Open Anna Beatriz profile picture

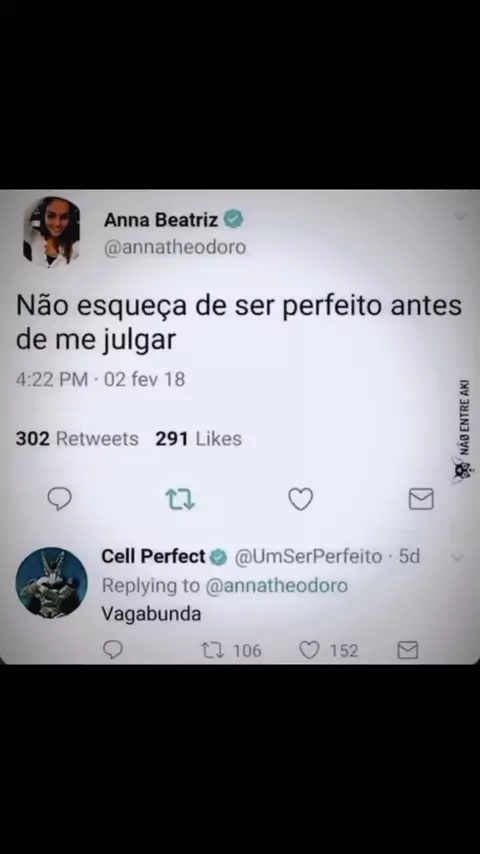pos(51,231)
